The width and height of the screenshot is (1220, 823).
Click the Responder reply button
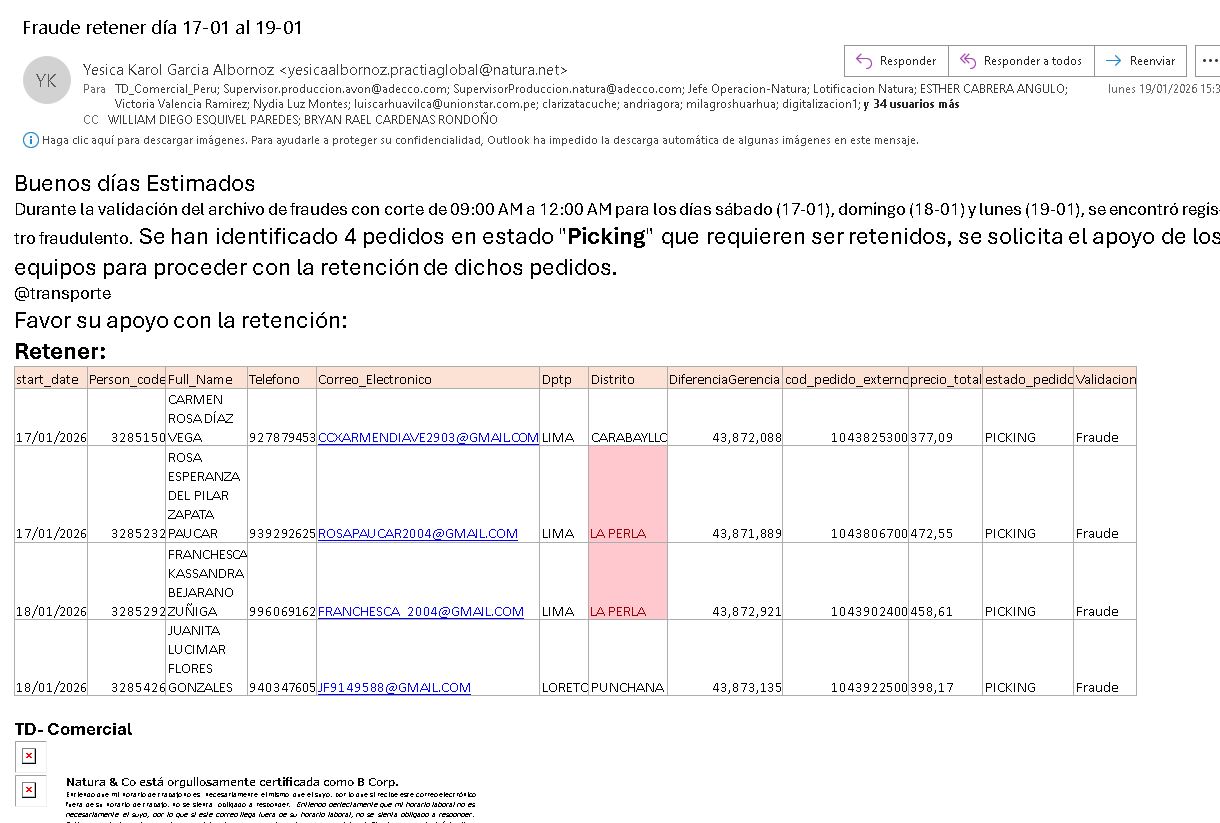click(896, 61)
